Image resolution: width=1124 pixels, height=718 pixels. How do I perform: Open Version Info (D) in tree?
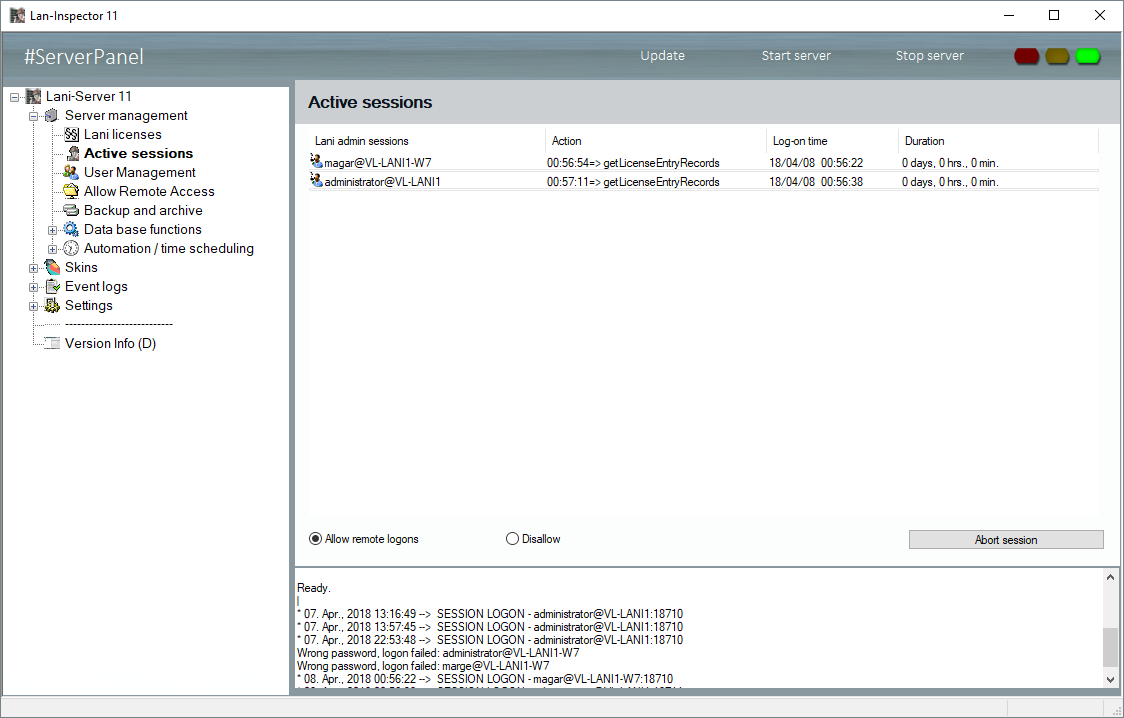[110, 344]
